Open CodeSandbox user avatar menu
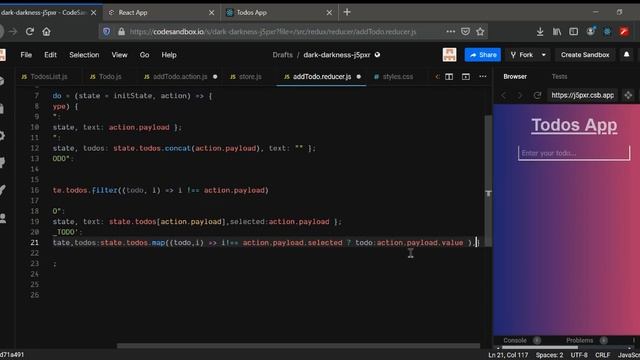Image resolution: width=640 pixels, height=360 pixels. (449, 55)
